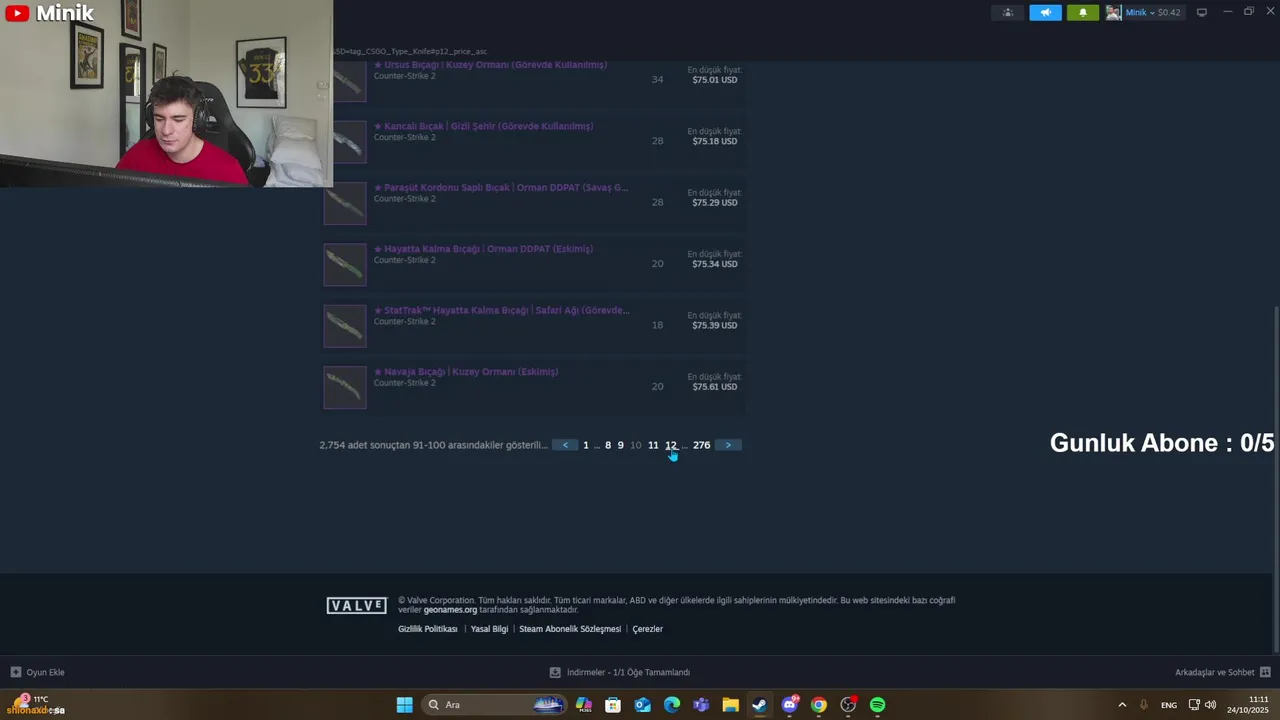Click the Paraşüt Kordonu knife thumbnail
Screen dimensions: 1280x720
345,204
